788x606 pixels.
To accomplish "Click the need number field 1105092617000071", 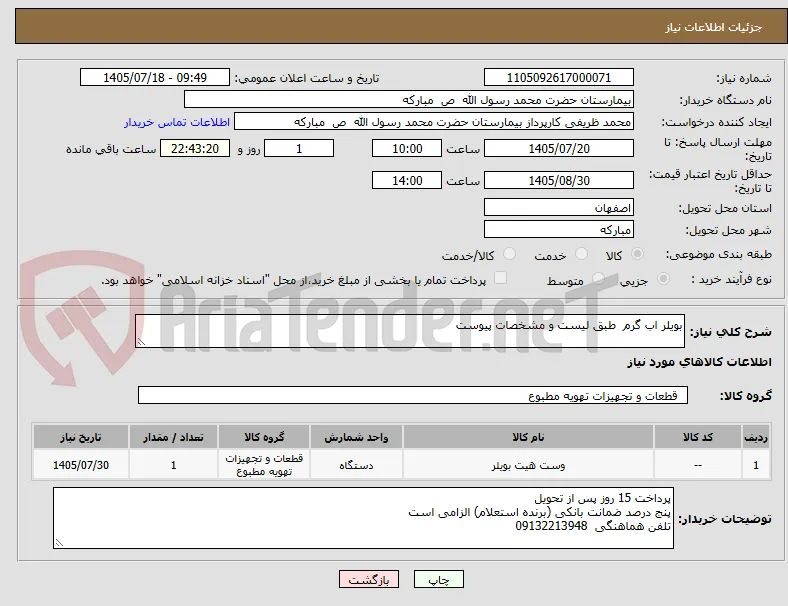I will 559,77.
